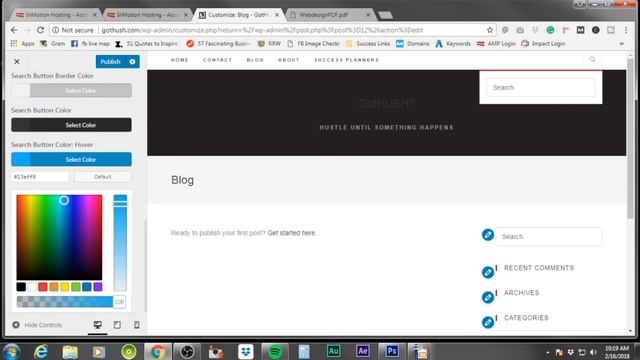Screen dimensions: 640x360
Task: Expand the bookmarks overflow chevron
Action: pyautogui.click(x=622, y=44)
